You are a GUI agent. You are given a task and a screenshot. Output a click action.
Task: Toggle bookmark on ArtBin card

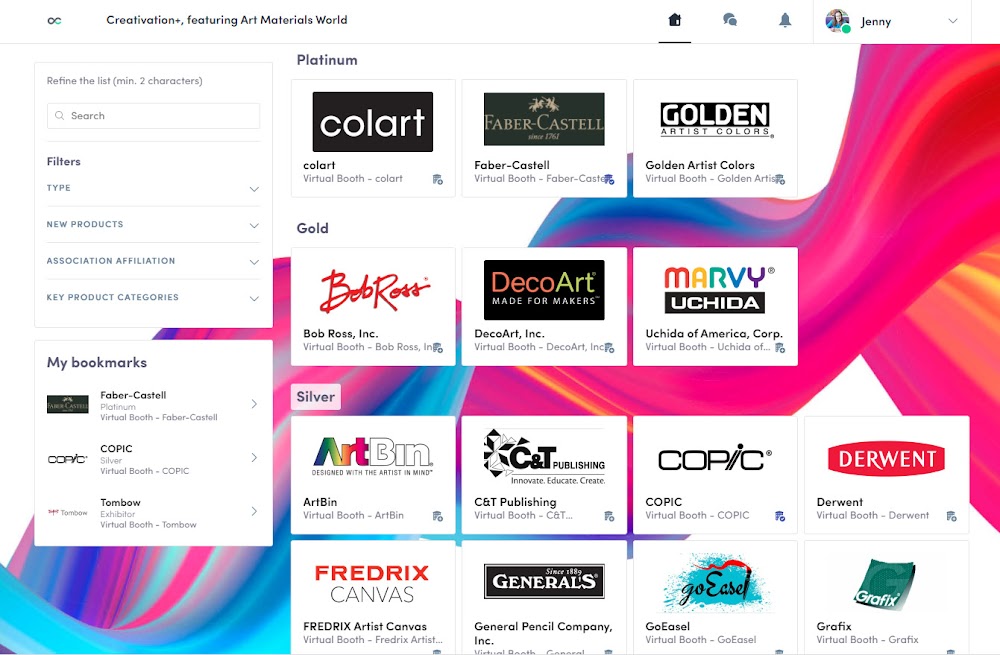[x=438, y=516]
